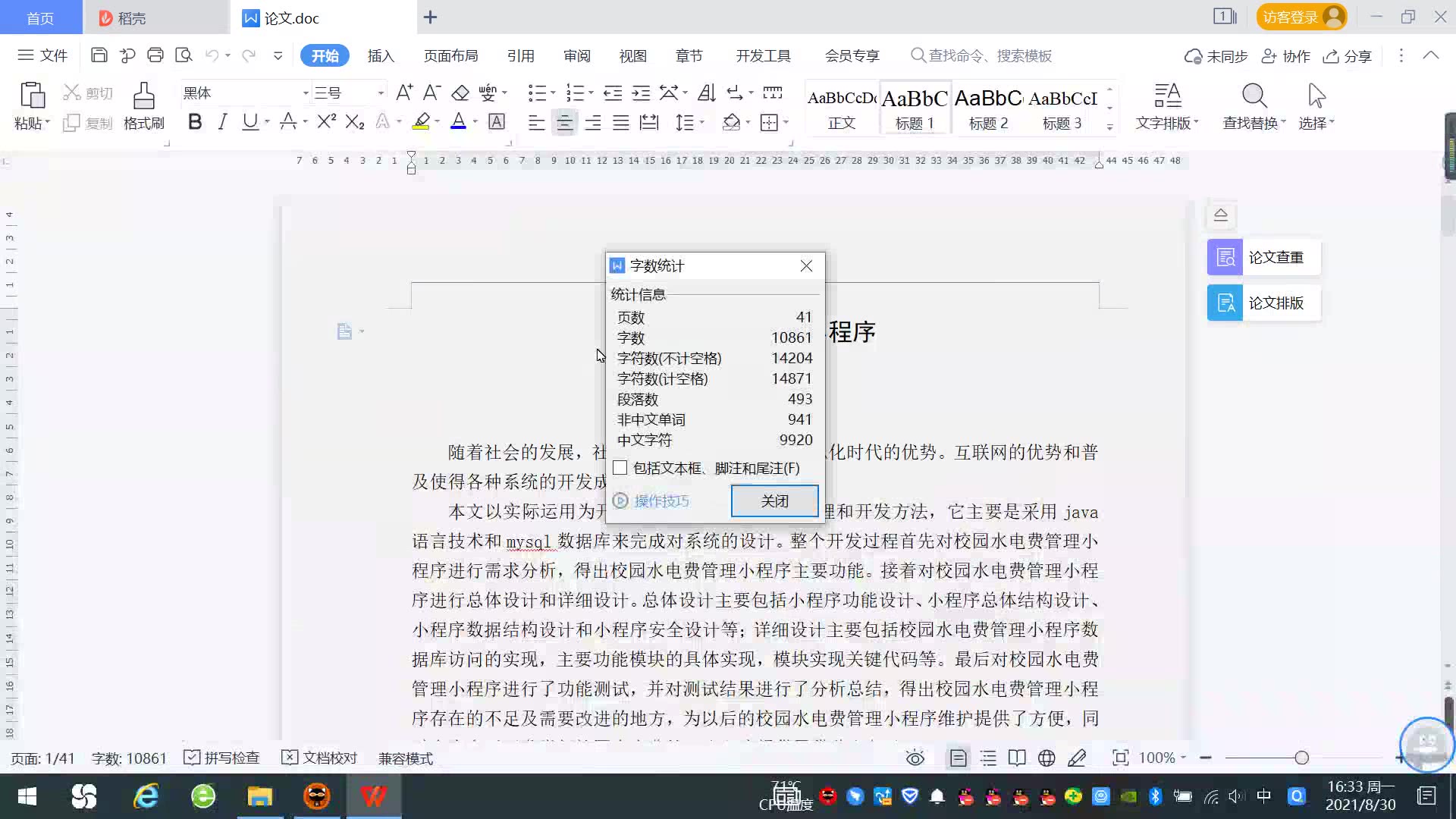This screenshot has width=1456, height=819.
Task: Toggle eye-protection mode icon in status bar
Action: point(915,758)
